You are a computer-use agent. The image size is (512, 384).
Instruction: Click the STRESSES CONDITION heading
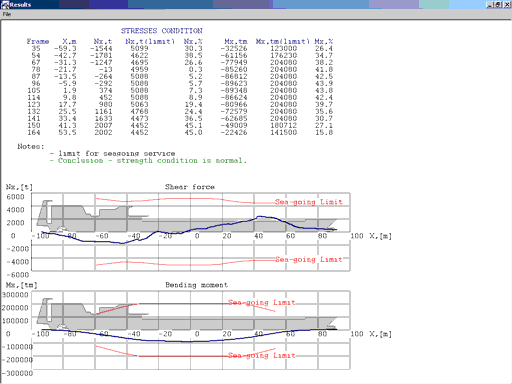(x=161, y=31)
